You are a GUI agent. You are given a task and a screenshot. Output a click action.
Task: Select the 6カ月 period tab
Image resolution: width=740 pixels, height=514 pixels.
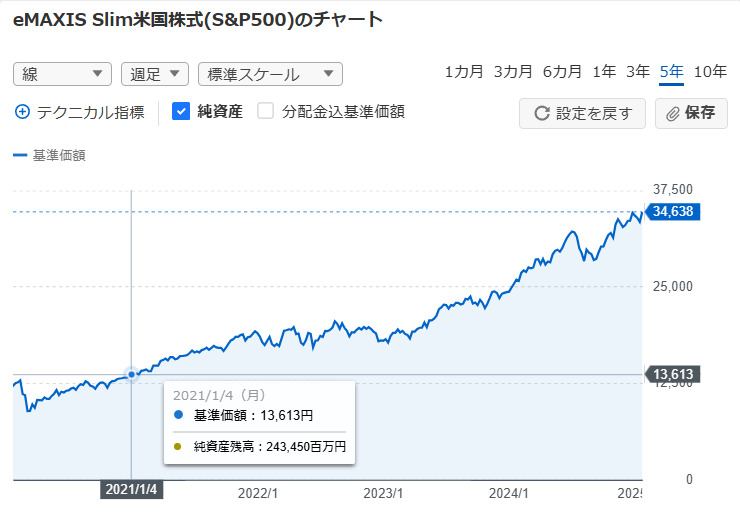[x=562, y=72]
